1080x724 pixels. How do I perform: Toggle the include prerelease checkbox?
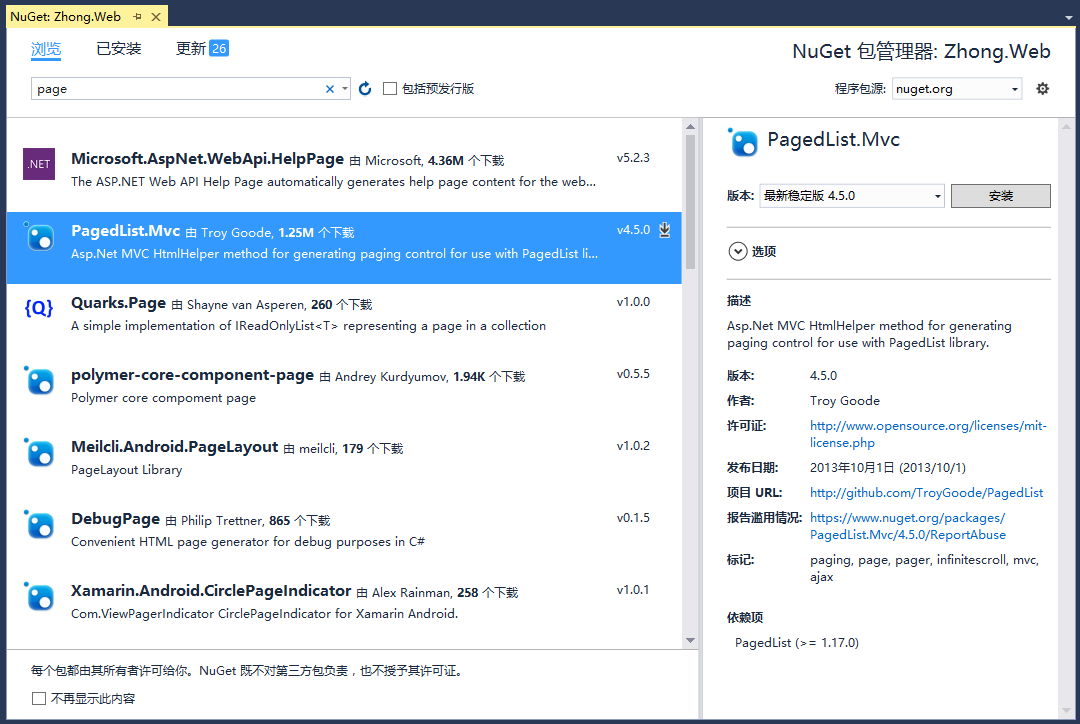click(x=390, y=88)
